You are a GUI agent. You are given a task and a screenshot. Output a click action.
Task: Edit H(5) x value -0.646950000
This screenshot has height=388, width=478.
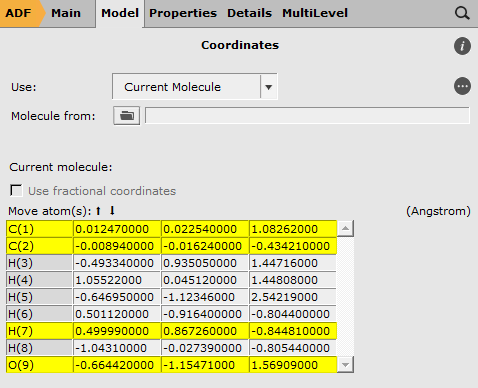coord(117,297)
